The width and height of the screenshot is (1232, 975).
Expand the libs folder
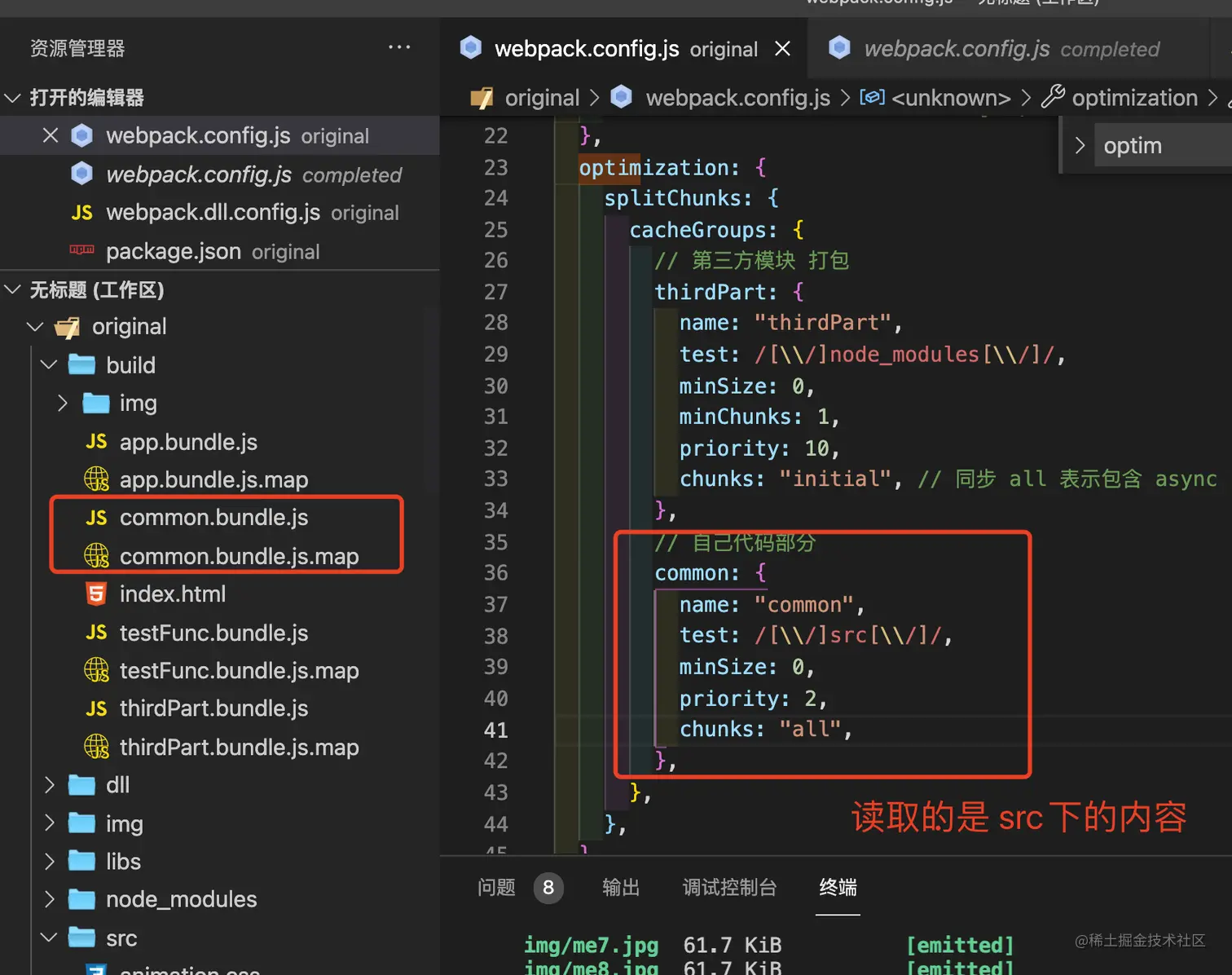49,861
